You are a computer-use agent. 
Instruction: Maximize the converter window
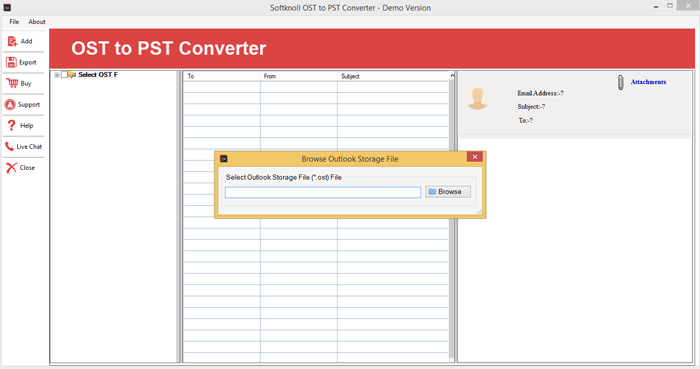670,6
